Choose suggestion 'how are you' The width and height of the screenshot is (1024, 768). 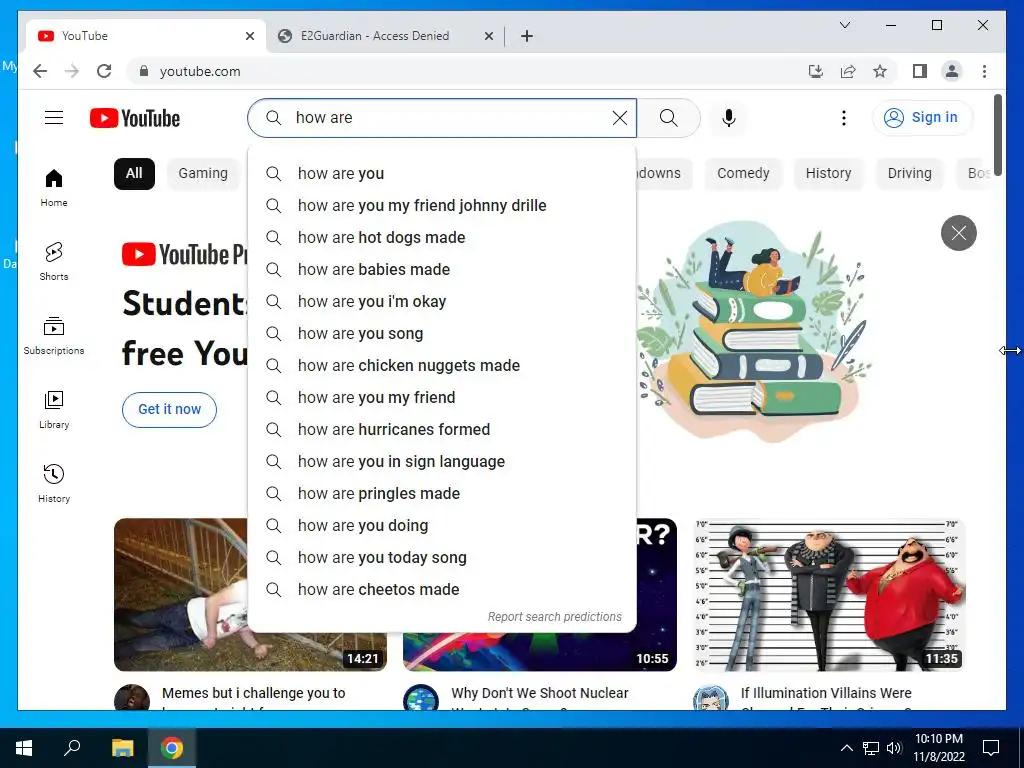coord(442,174)
